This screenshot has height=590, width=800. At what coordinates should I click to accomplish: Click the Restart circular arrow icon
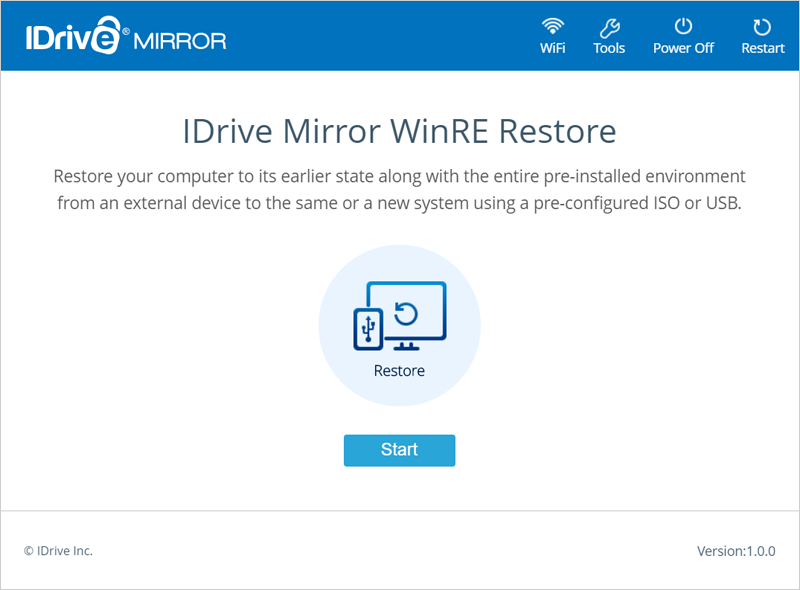point(762,26)
